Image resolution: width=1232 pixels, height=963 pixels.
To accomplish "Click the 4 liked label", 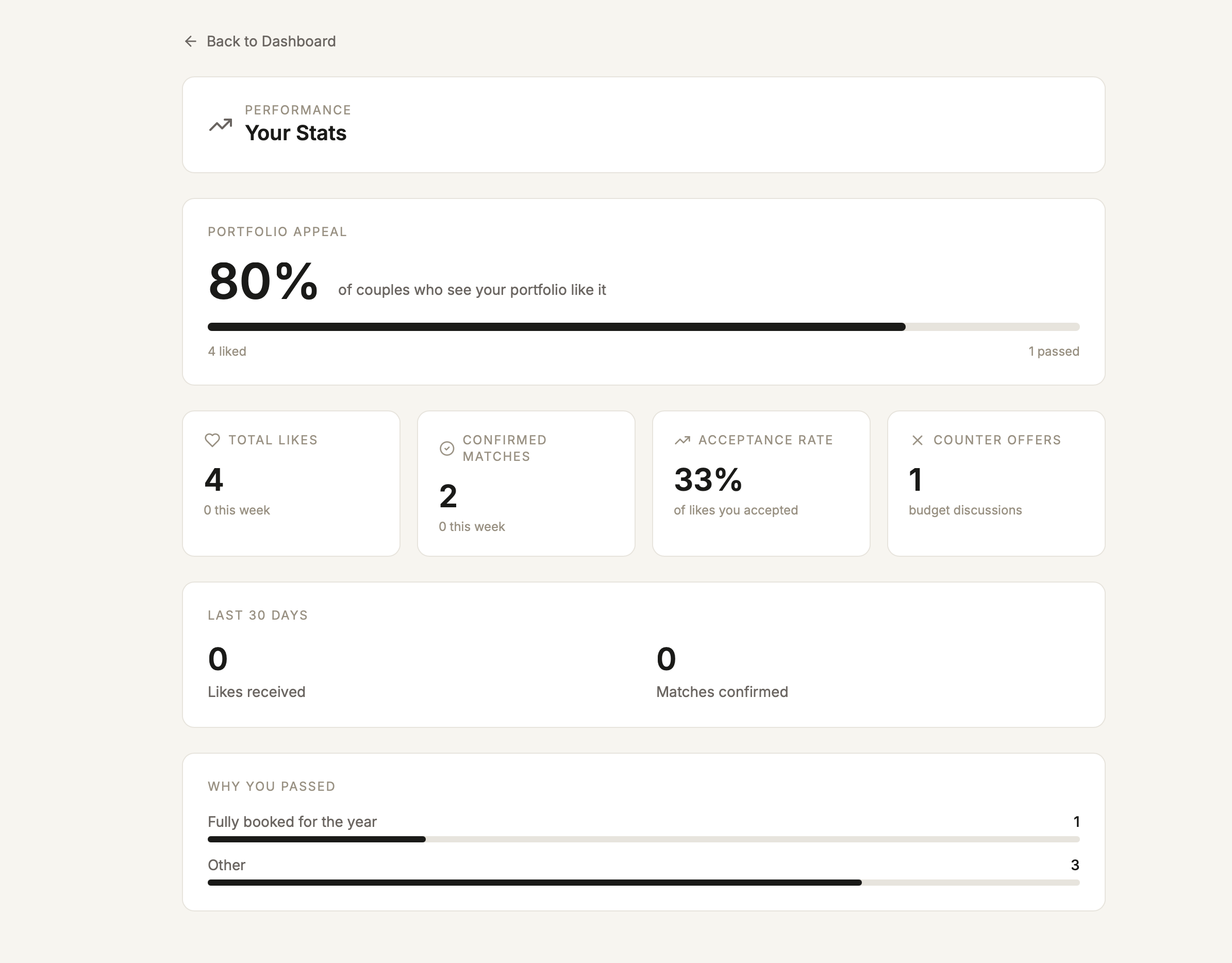I will [227, 352].
